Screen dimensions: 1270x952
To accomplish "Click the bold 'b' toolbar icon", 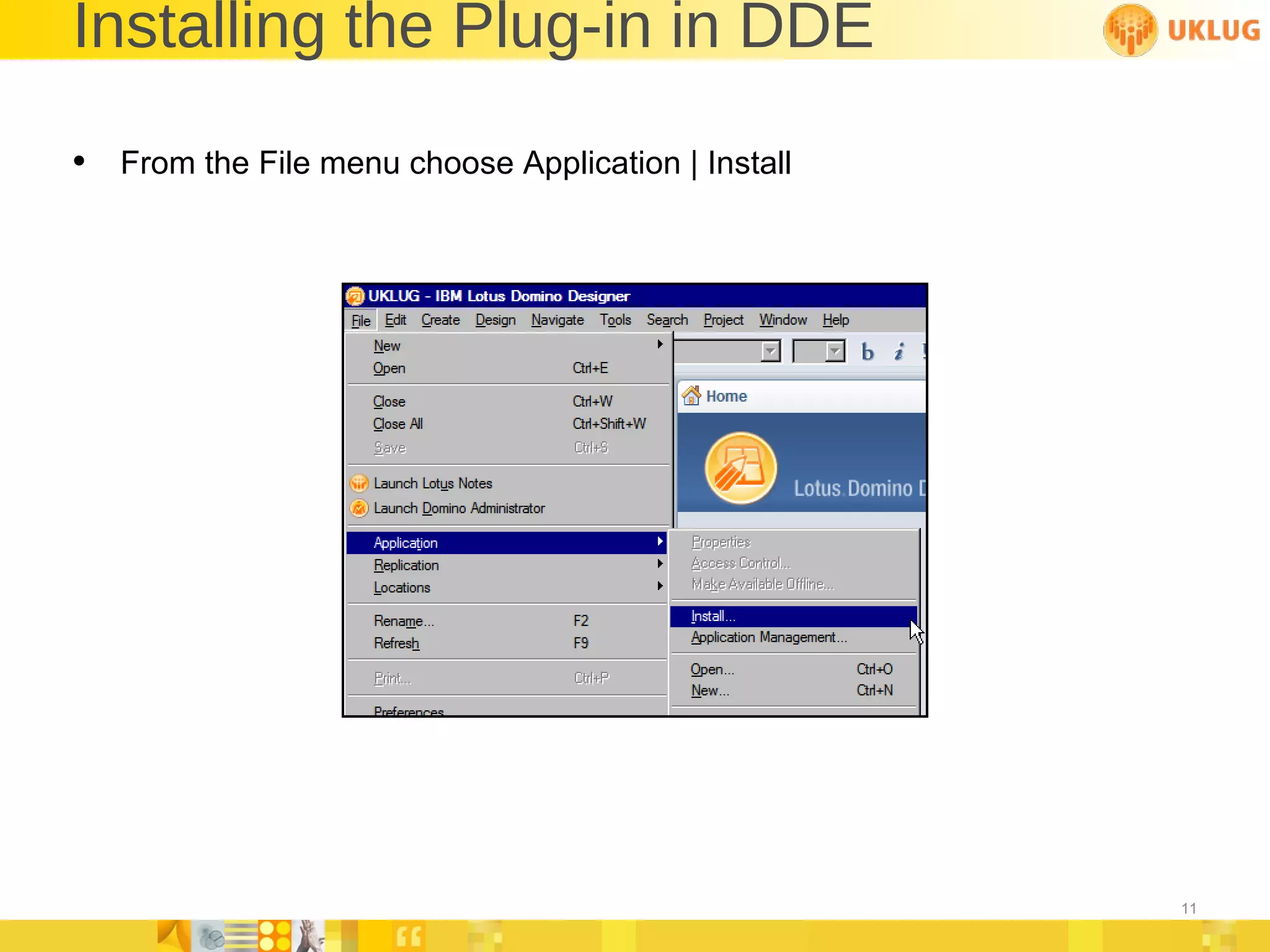I will [x=868, y=352].
